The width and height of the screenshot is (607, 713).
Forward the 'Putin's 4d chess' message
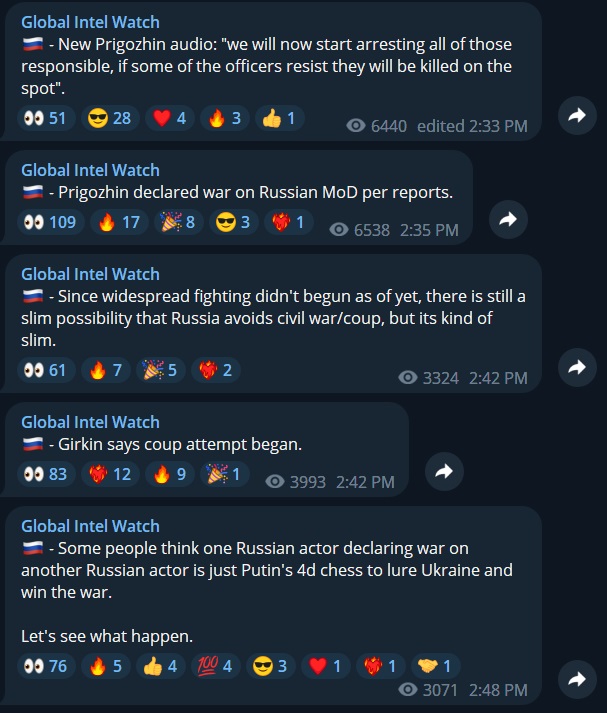(x=577, y=679)
